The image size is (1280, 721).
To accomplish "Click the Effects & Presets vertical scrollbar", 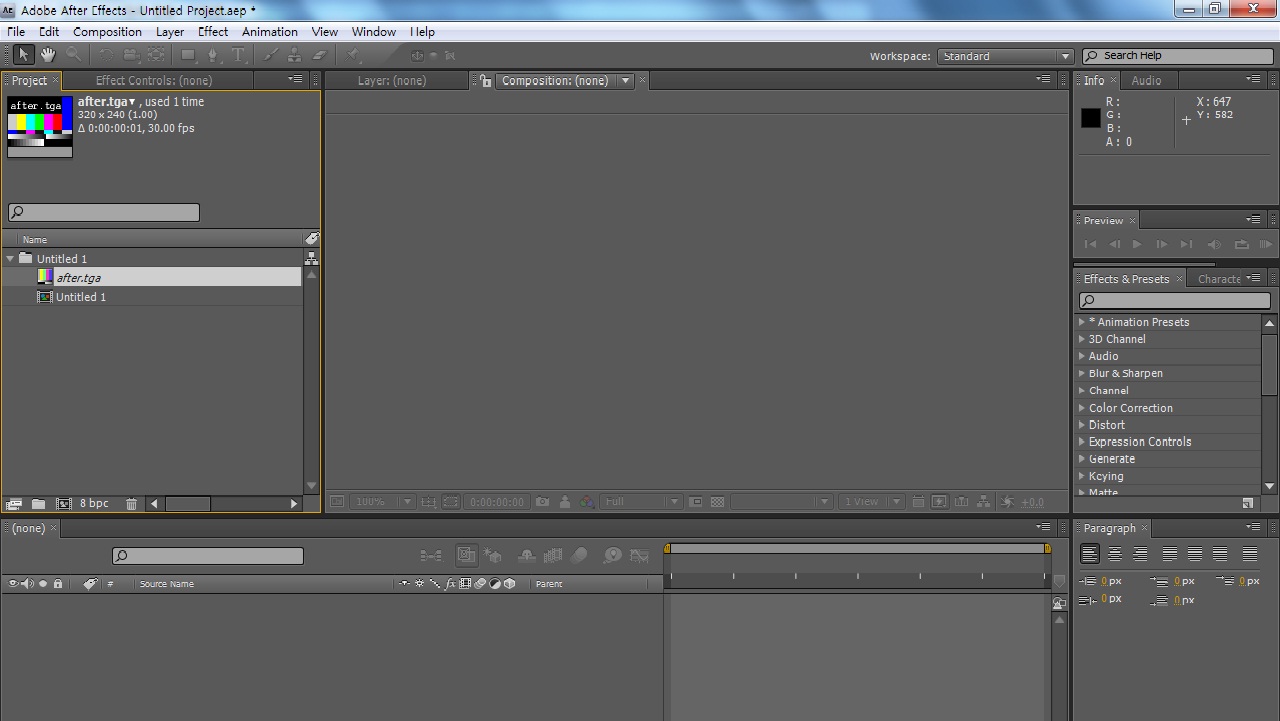I will coord(1269,365).
